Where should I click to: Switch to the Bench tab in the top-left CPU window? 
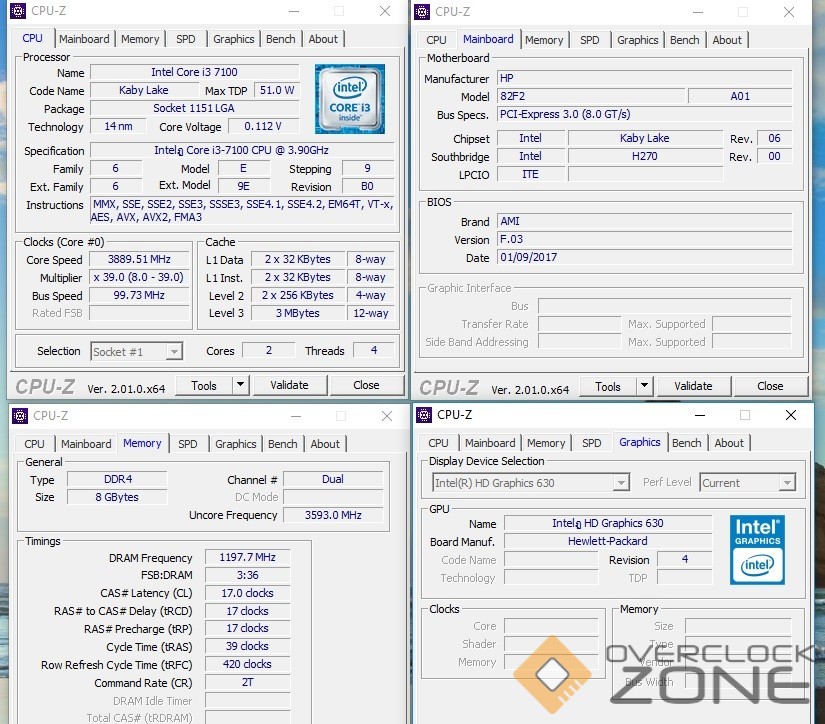pos(281,39)
